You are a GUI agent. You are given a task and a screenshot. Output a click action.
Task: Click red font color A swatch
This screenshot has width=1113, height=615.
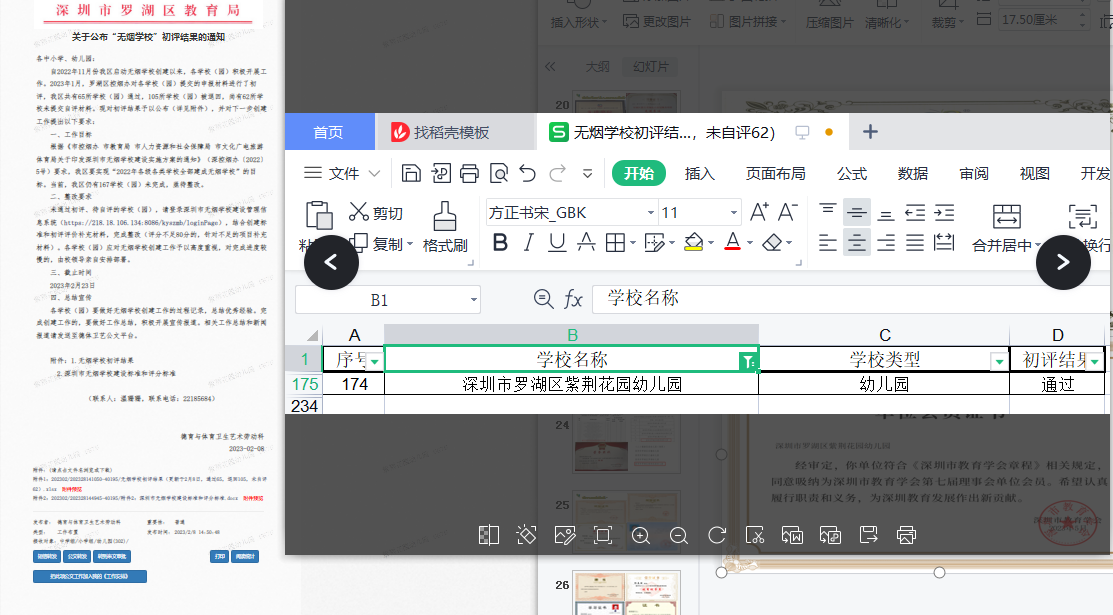tap(733, 243)
